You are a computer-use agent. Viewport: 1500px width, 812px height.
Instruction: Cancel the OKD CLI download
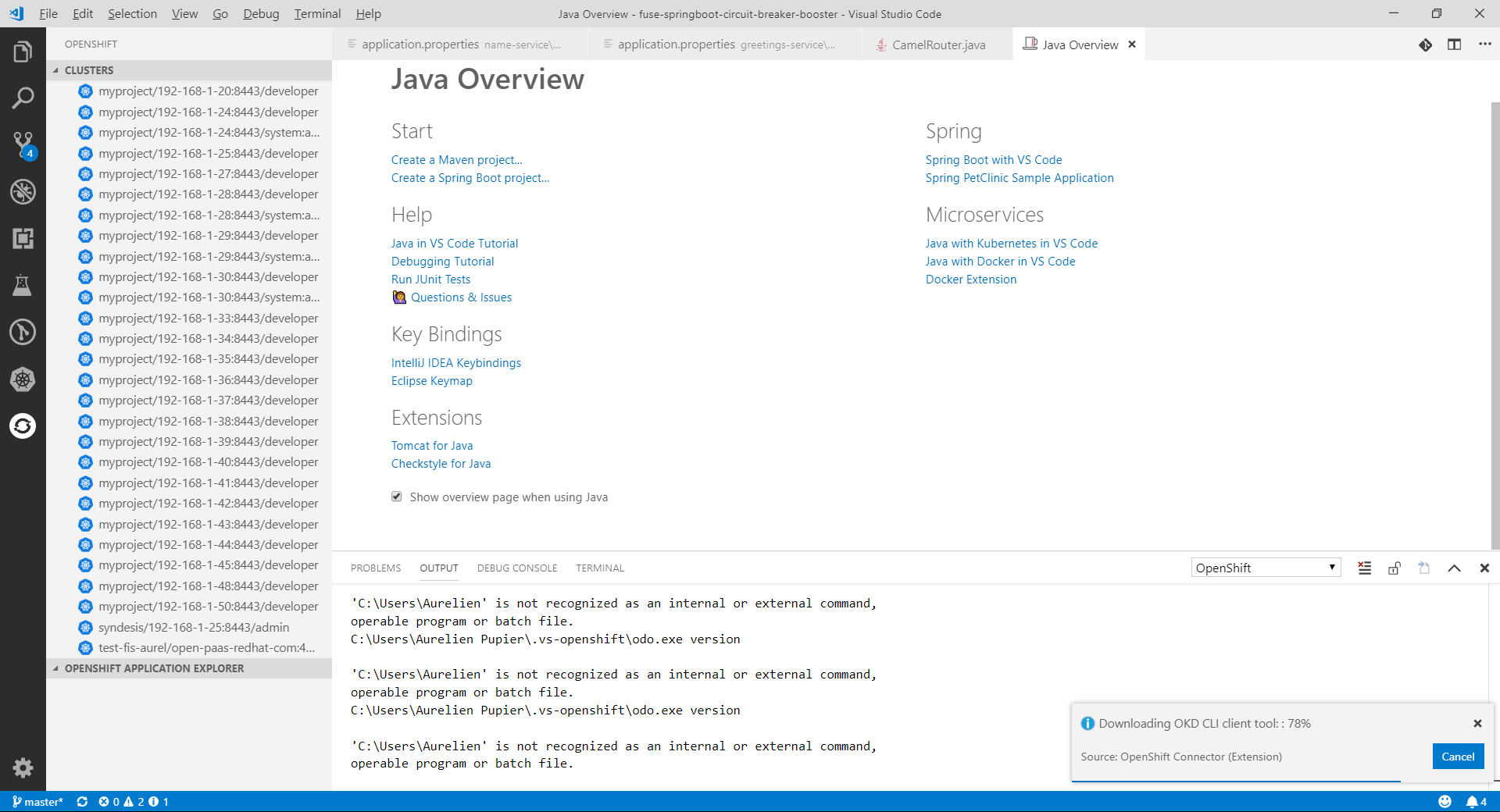tap(1458, 757)
